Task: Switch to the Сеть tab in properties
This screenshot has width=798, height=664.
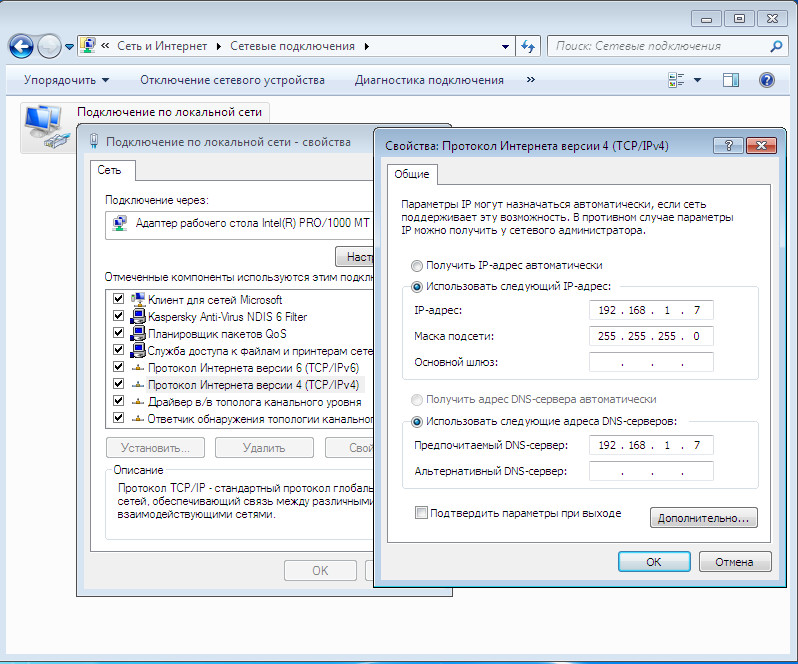Action: (x=109, y=170)
